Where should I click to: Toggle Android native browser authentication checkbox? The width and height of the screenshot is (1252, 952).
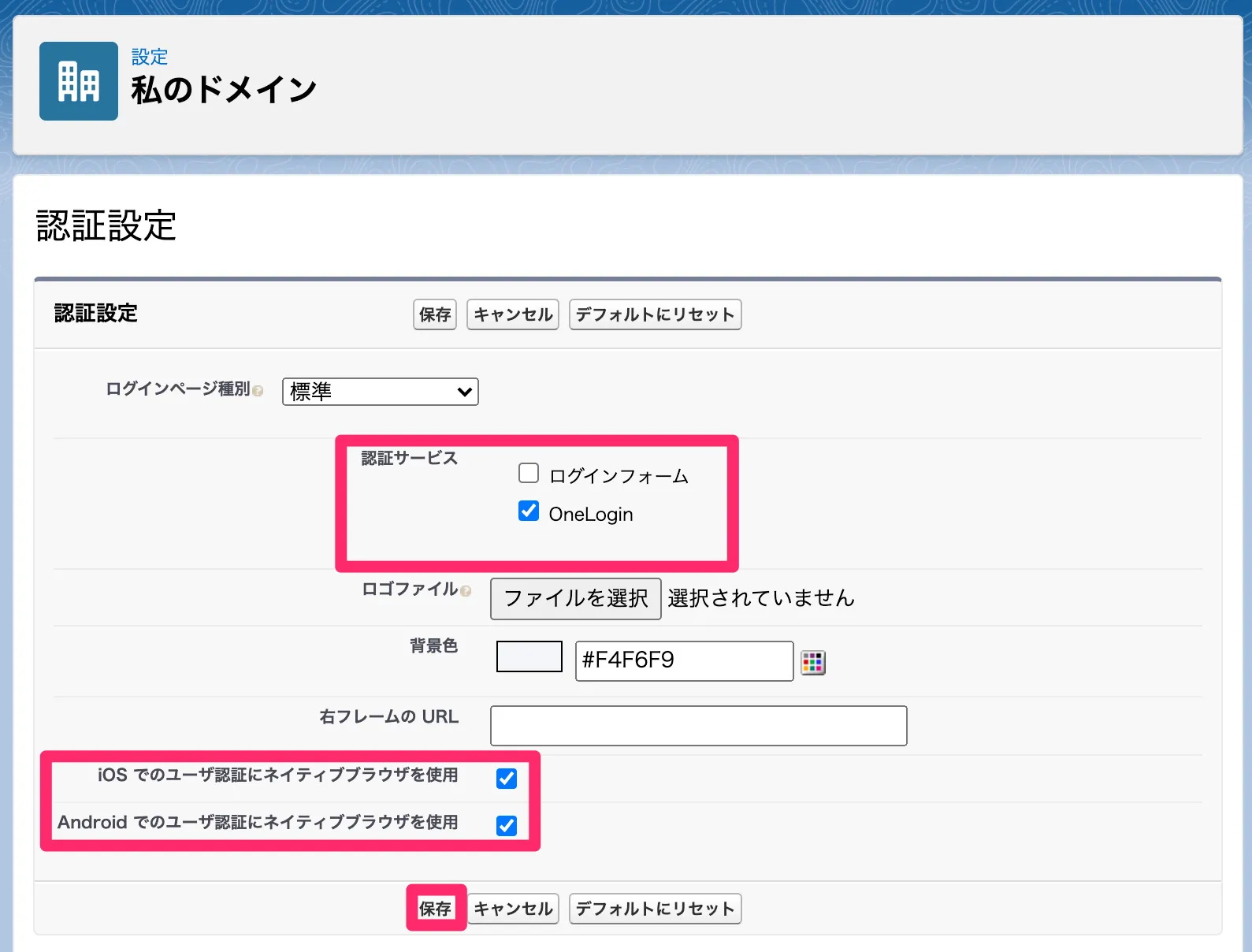point(507,826)
